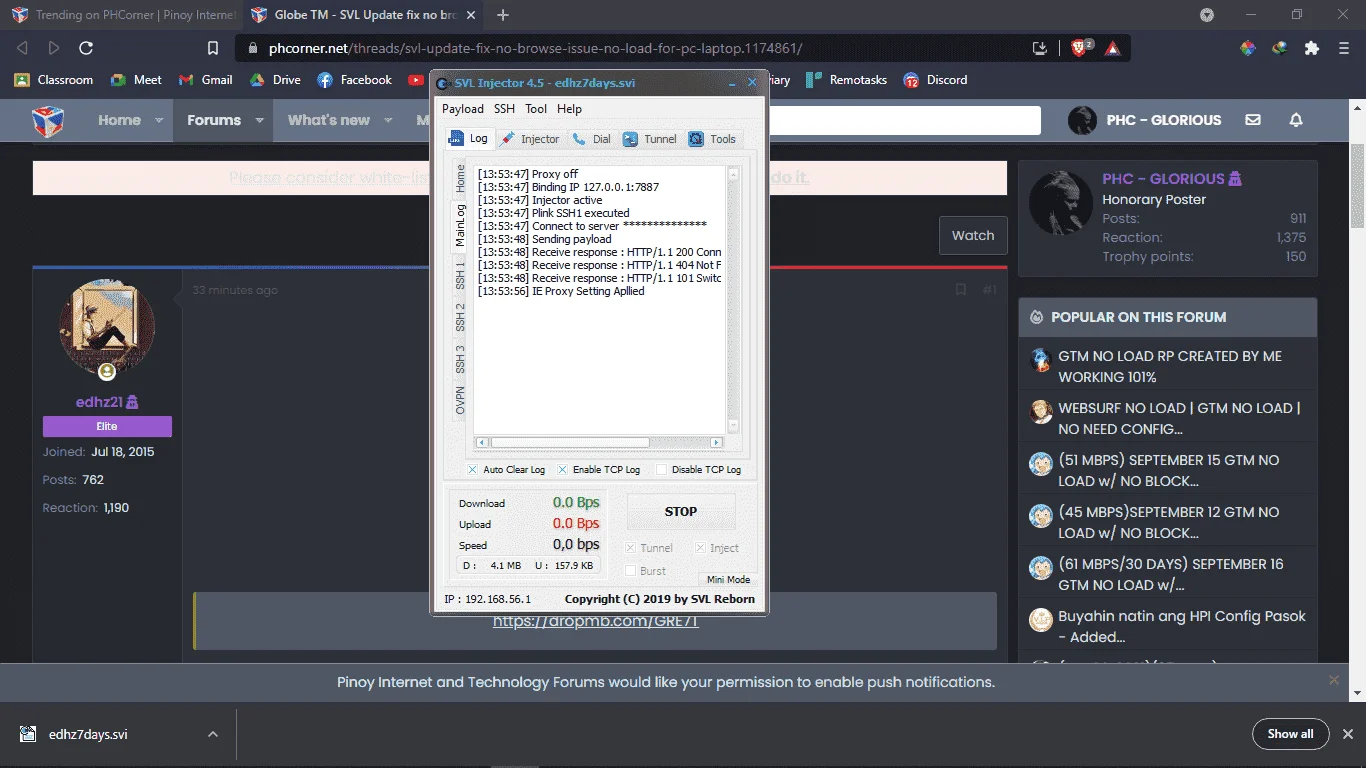Select the MainLog vertical tab
1366x768 pixels.
460,225
